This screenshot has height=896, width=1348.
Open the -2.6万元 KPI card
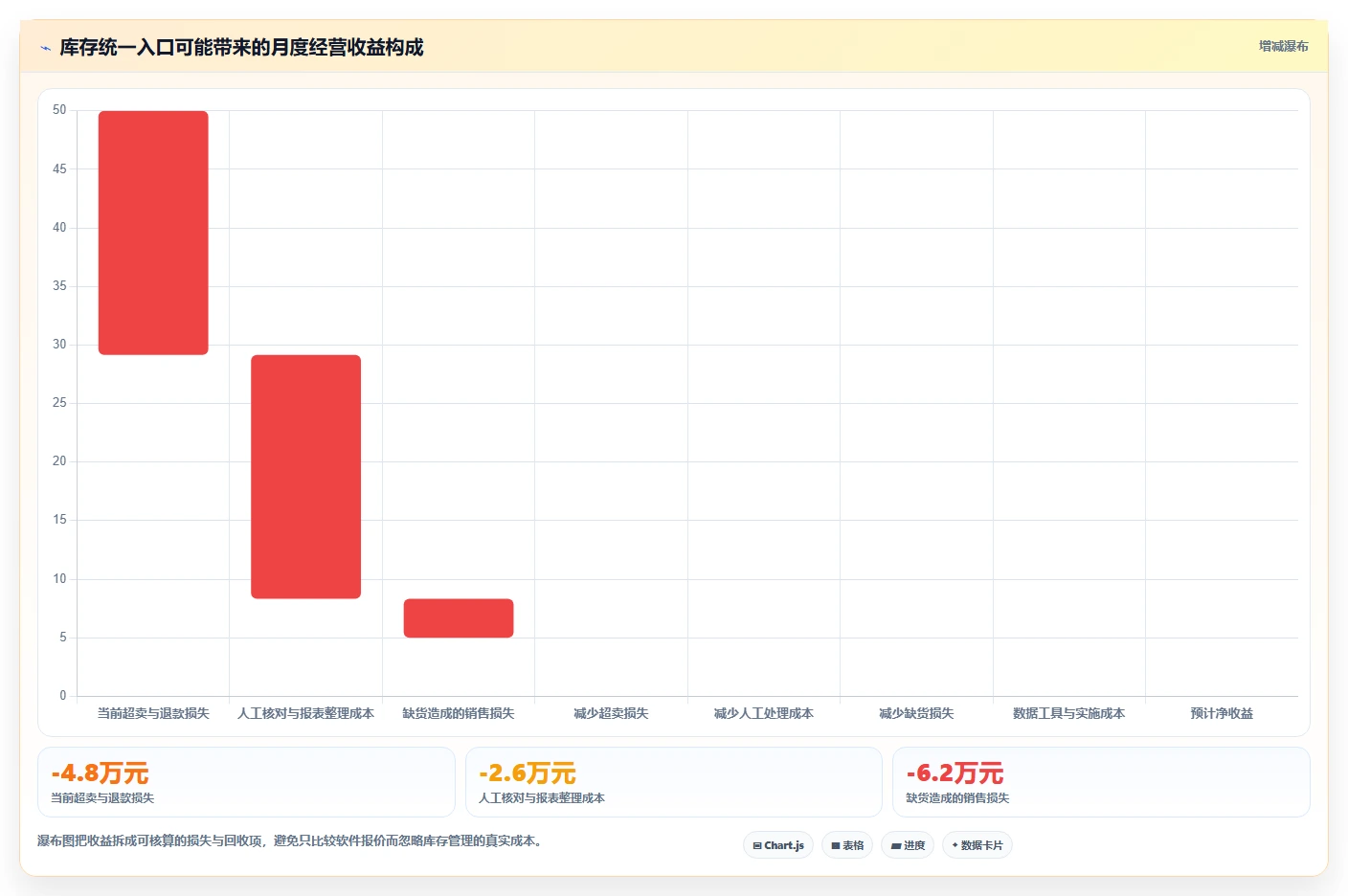(x=674, y=782)
